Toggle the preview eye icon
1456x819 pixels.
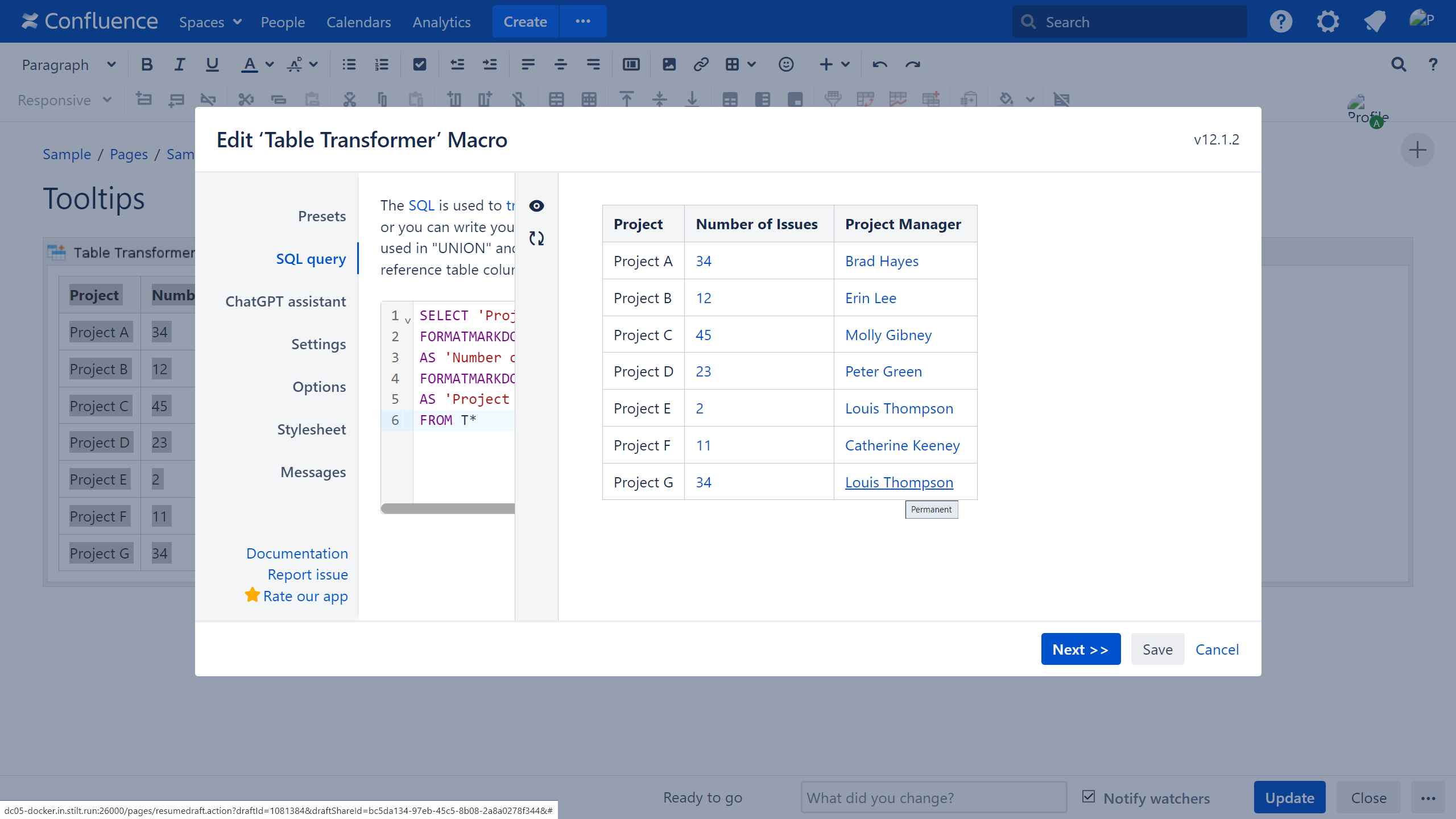click(x=536, y=206)
